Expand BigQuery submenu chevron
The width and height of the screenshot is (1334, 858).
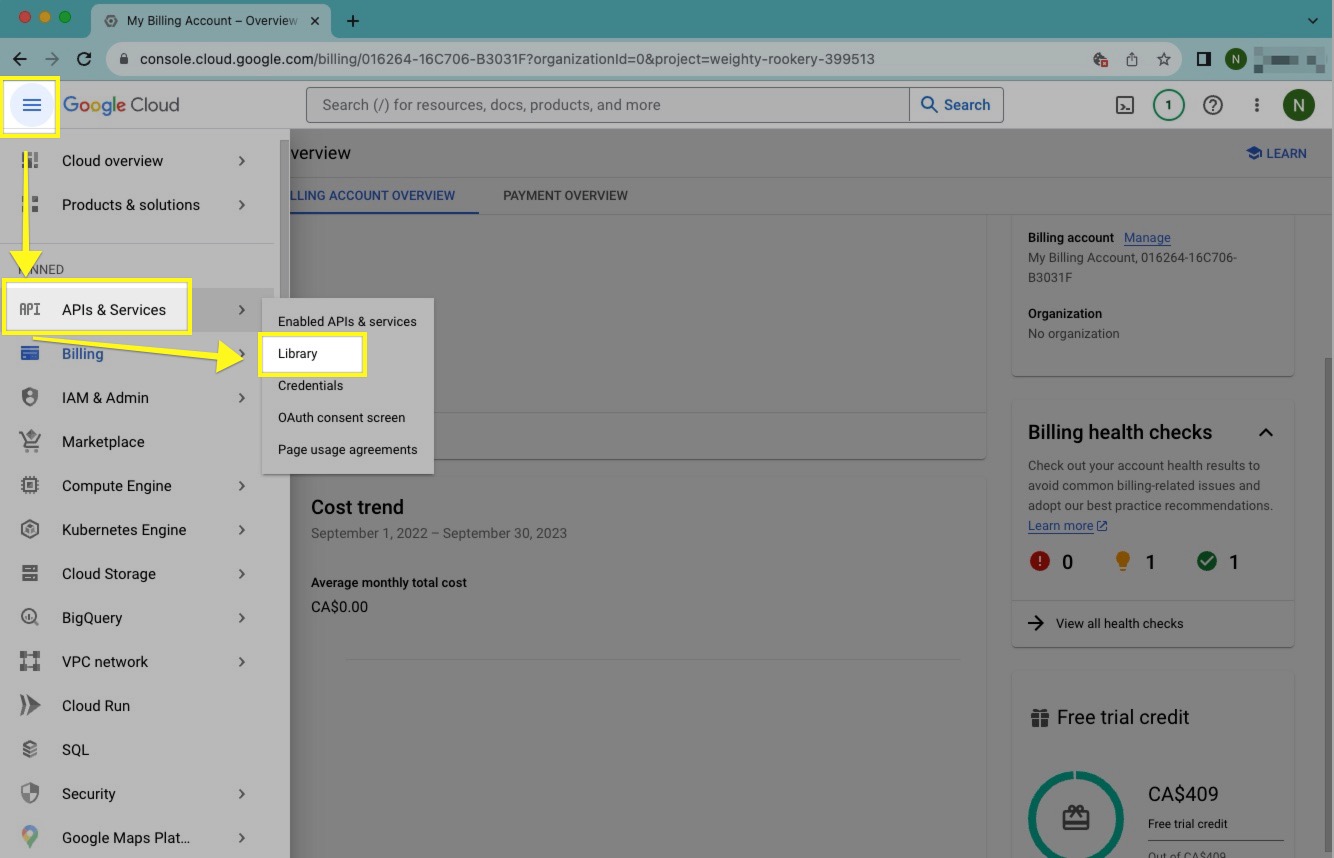pos(242,618)
